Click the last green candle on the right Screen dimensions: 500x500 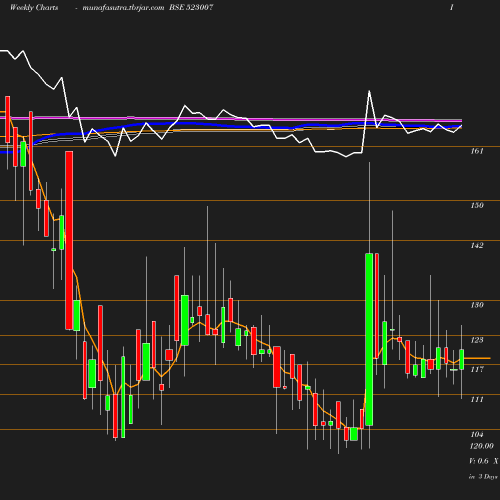coord(462,359)
